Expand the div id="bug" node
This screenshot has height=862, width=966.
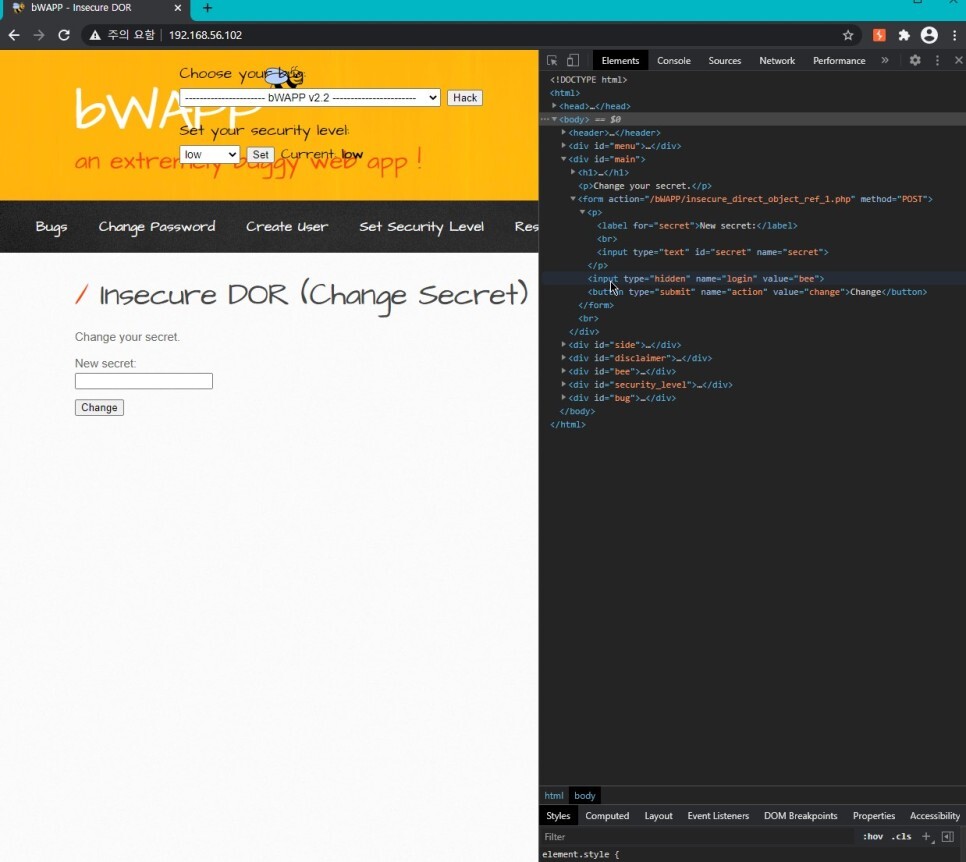(564, 398)
